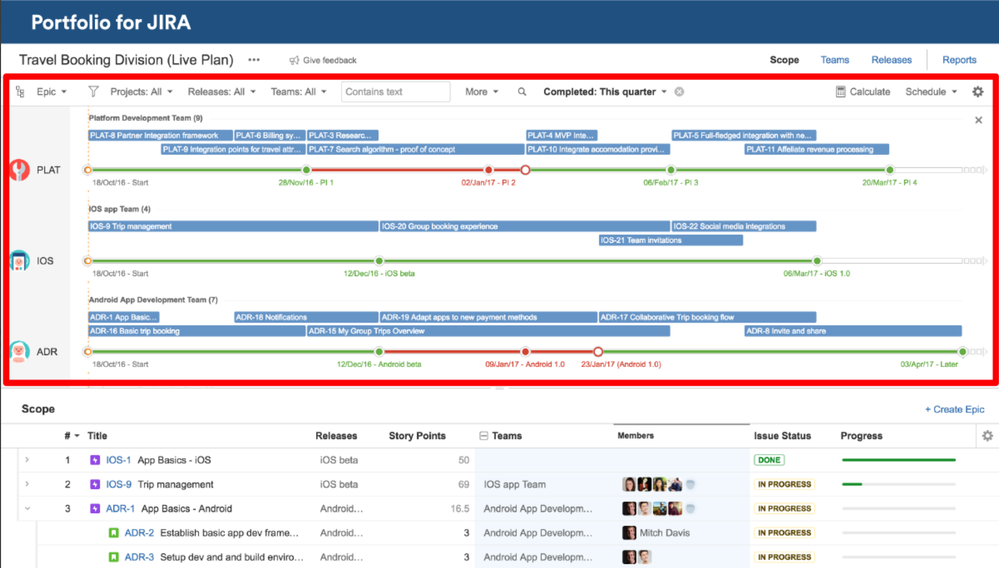999x568 pixels.
Task: Switch to the Releases tab
Action: click(891, 60)
